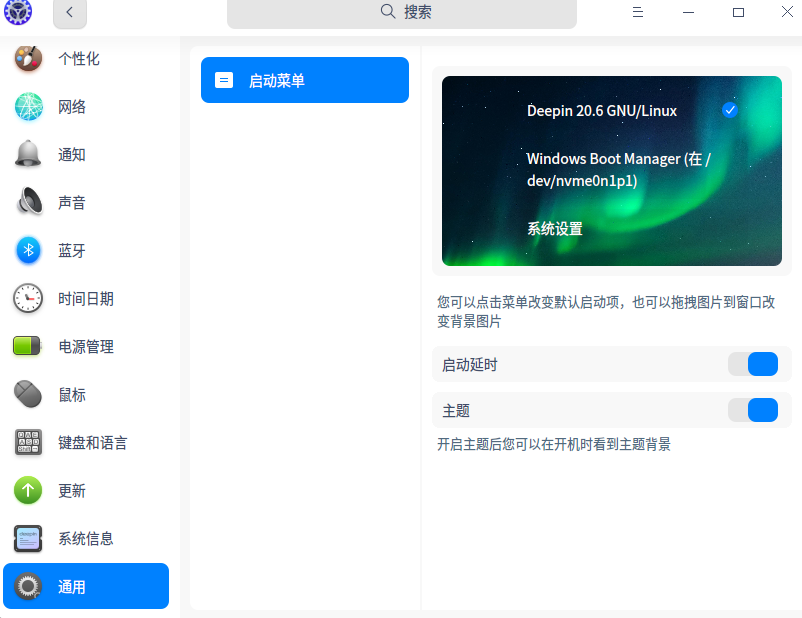Image resolution: width=802 pixels, height=618 pixels.
Task: Click the aurora boot background preview
Action: tap(612, 171)
